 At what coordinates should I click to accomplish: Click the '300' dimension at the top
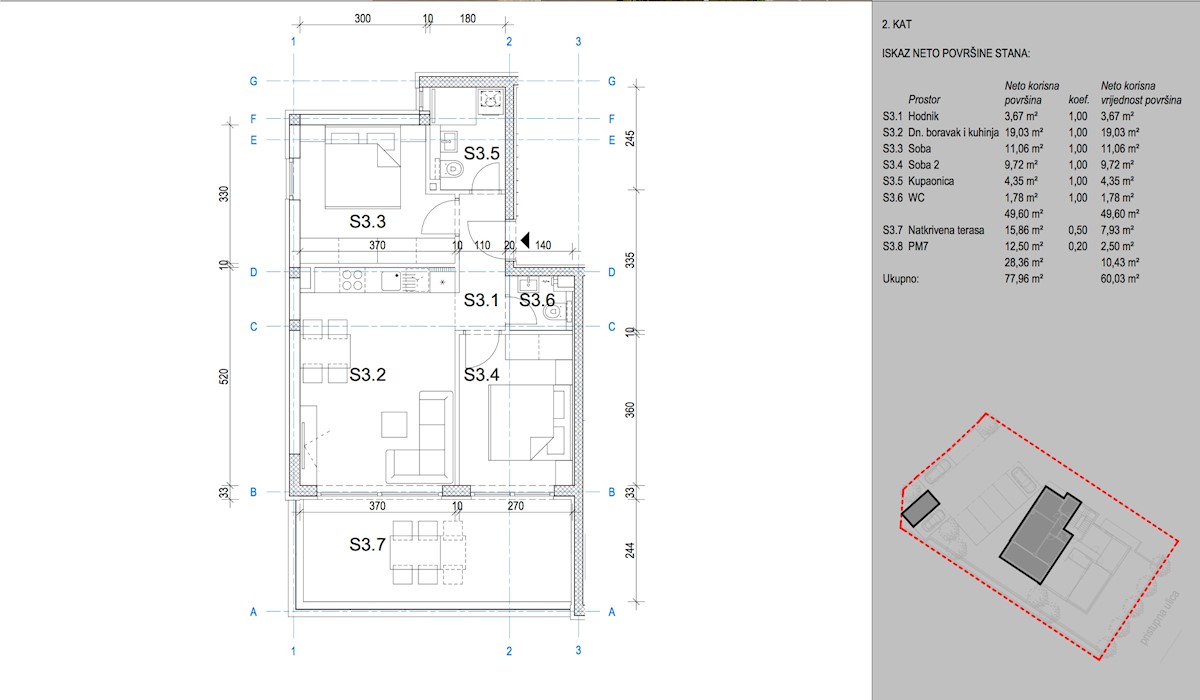click(362, 19)
